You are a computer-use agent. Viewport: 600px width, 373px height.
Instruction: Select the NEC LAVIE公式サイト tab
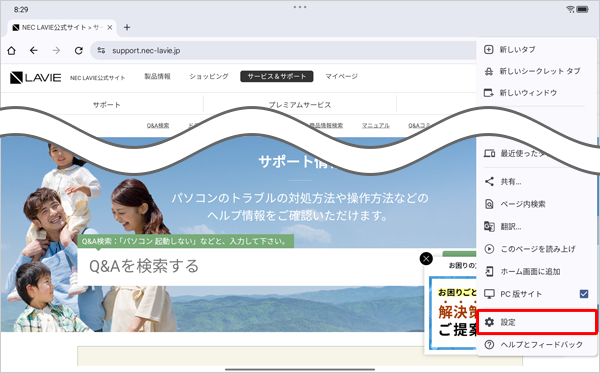pyautogui.click(x=62, y=28)
